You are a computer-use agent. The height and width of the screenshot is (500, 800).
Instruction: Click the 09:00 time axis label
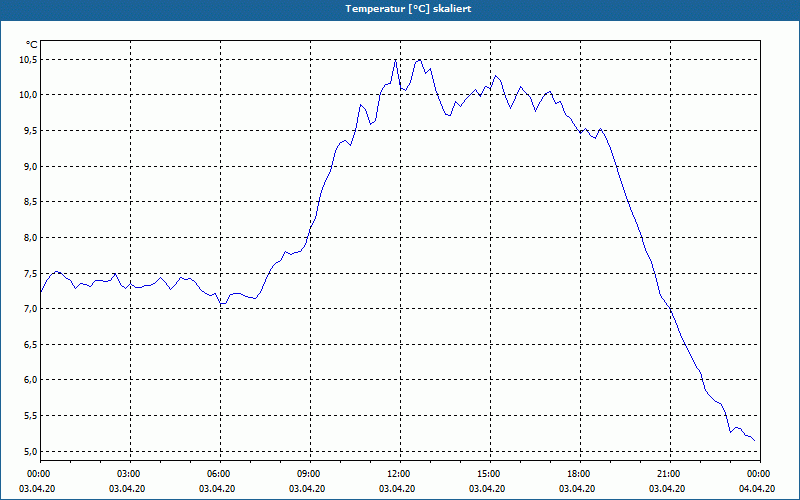coord(310,474)
